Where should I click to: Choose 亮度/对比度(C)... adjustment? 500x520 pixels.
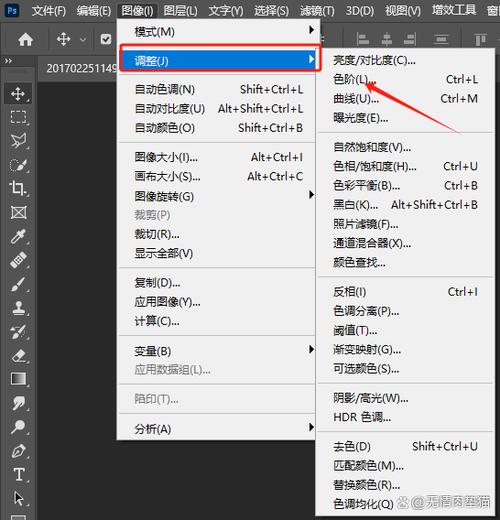[405, 60]
